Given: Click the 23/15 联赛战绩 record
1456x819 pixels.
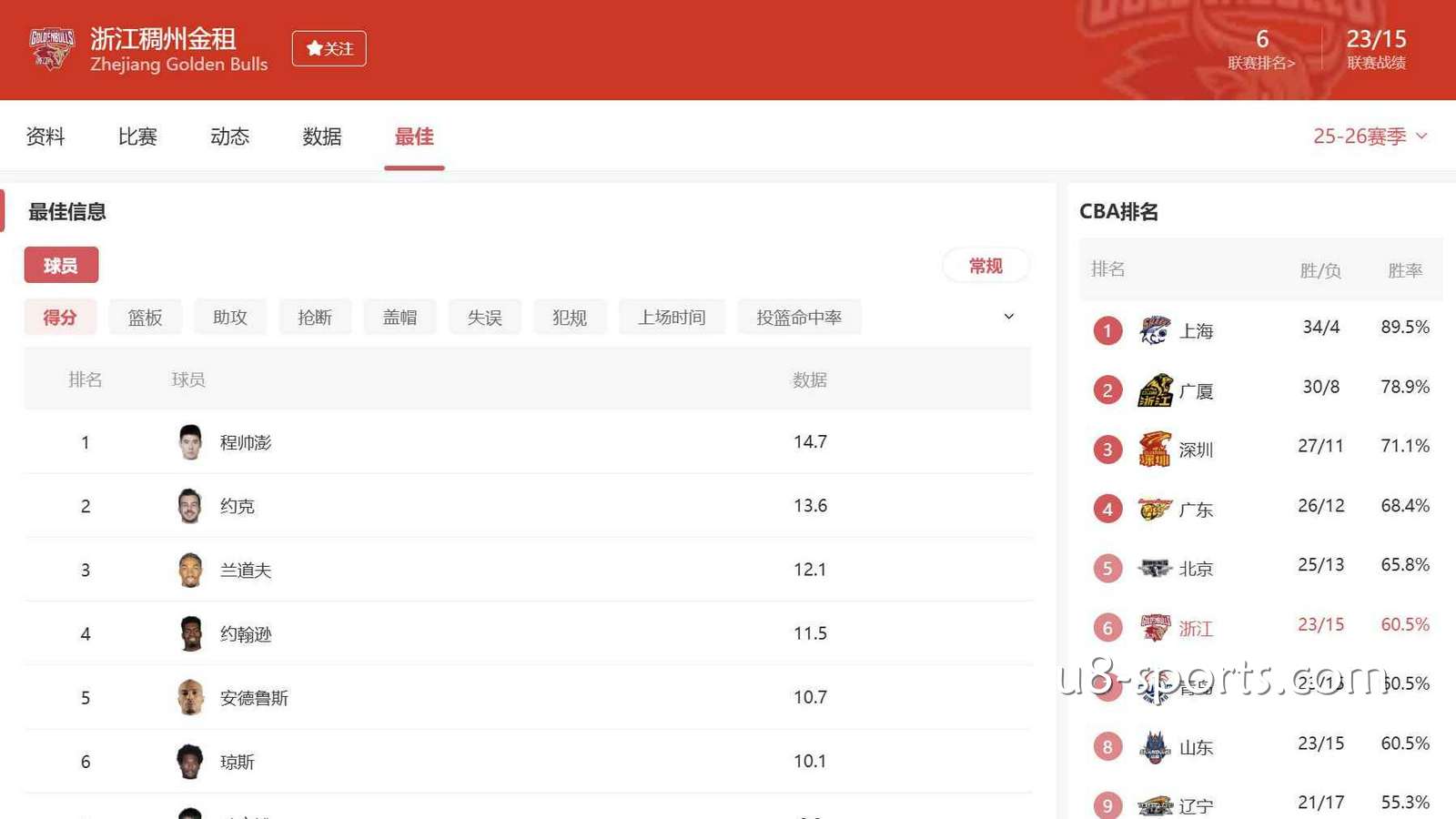Looking at the screenshot, I should (1376, 49).
